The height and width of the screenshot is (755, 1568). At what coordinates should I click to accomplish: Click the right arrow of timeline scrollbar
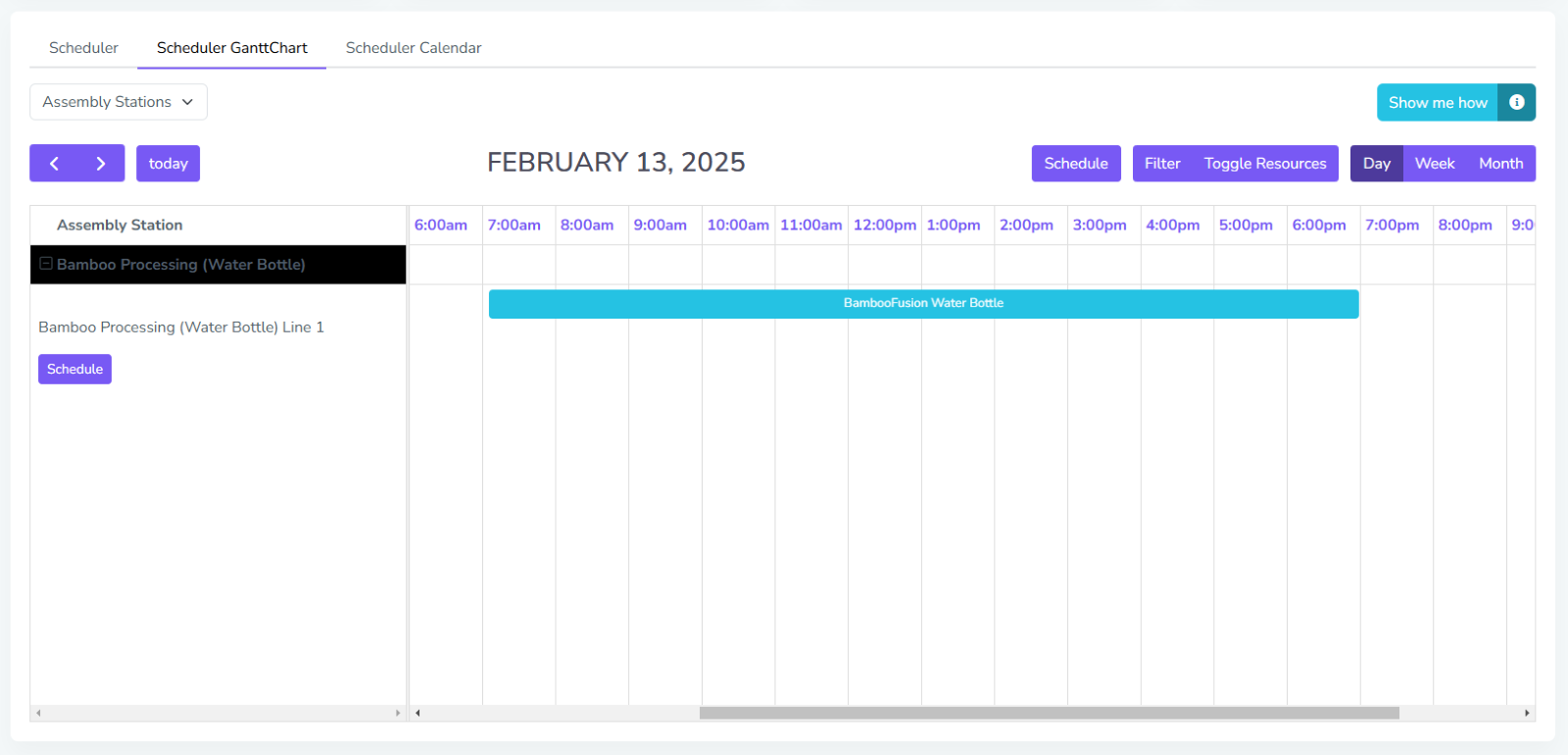(x=1527, y=713)
